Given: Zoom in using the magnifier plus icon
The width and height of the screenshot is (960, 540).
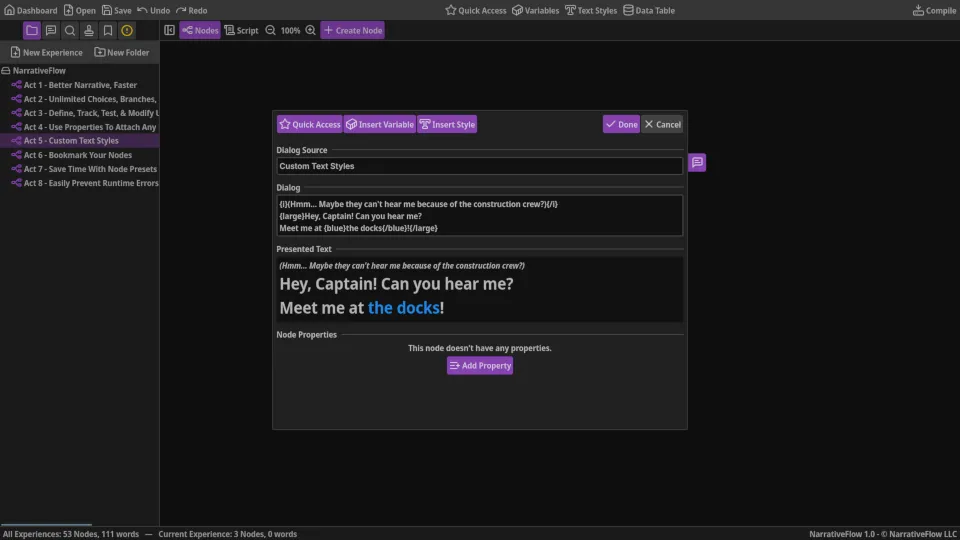Looking at the screenshot, I should (310, 31).
